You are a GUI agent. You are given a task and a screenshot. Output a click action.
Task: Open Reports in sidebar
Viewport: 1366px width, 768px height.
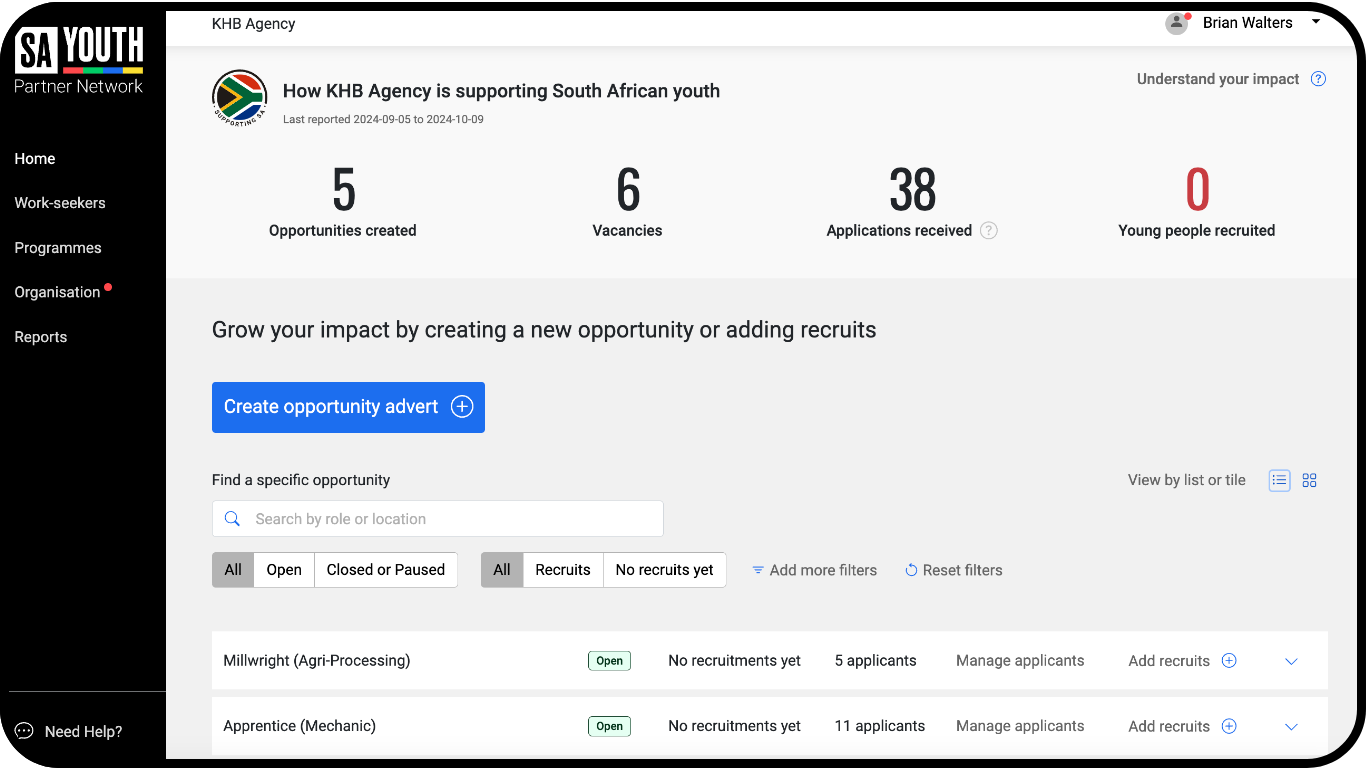point(41,337)
